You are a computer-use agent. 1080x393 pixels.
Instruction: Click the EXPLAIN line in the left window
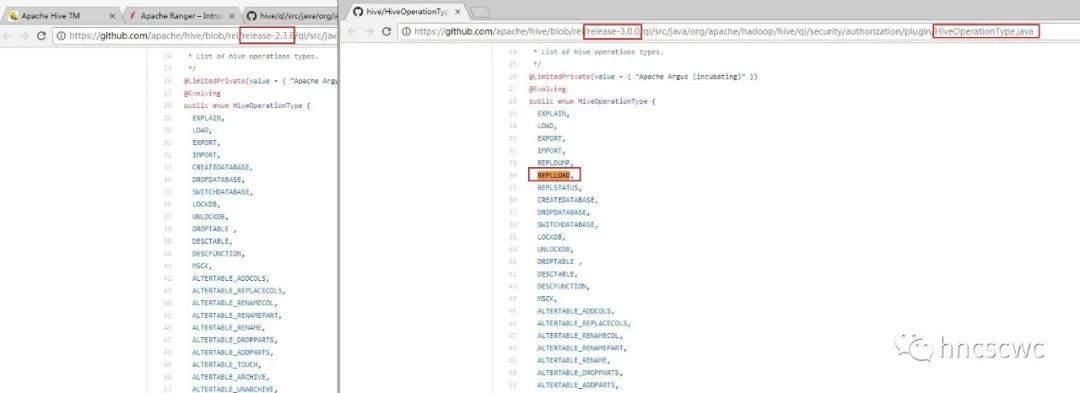(x=208, y=118)
